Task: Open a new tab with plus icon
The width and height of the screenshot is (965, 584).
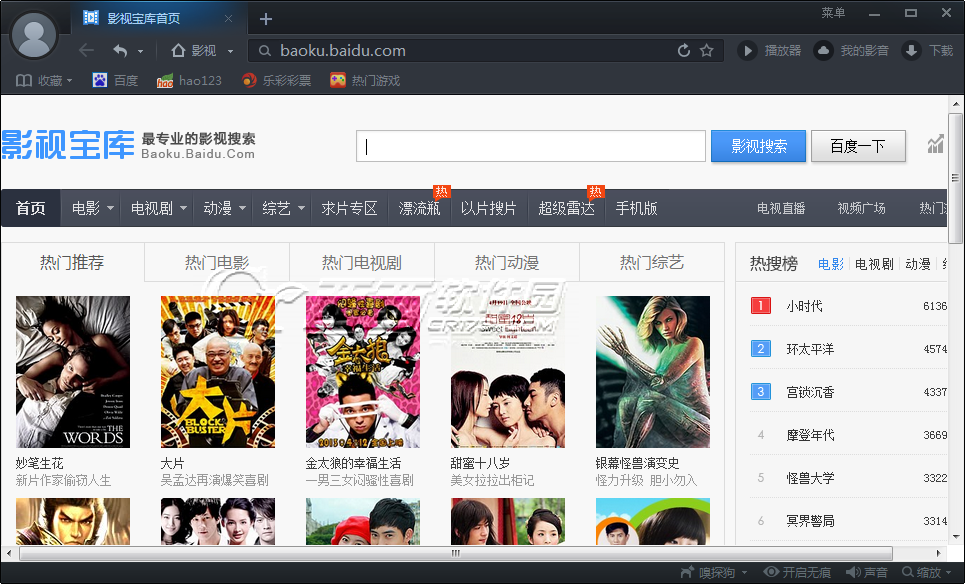Action: click(266, 19)
